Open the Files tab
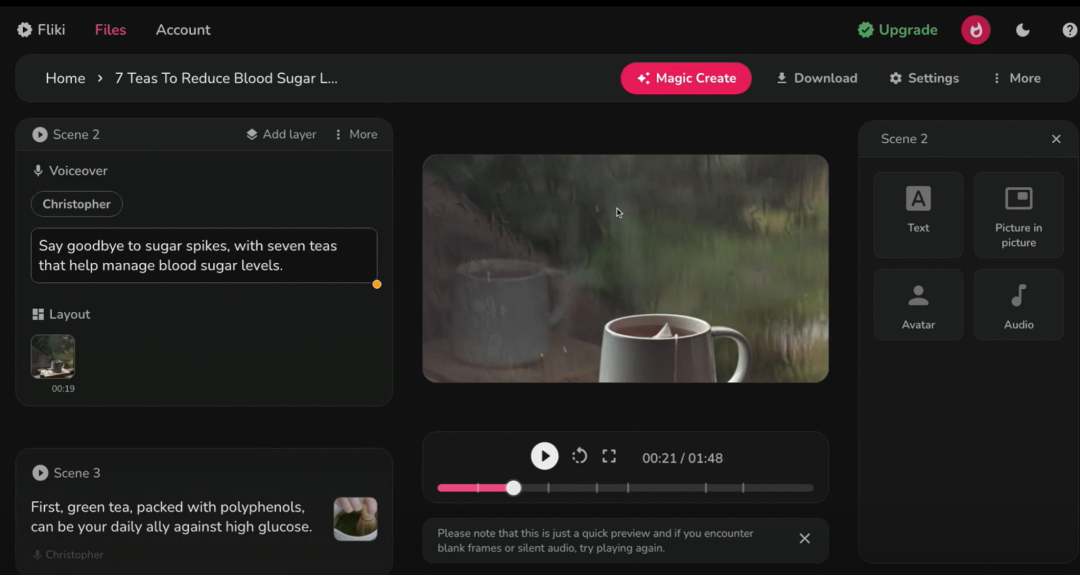 110,30
